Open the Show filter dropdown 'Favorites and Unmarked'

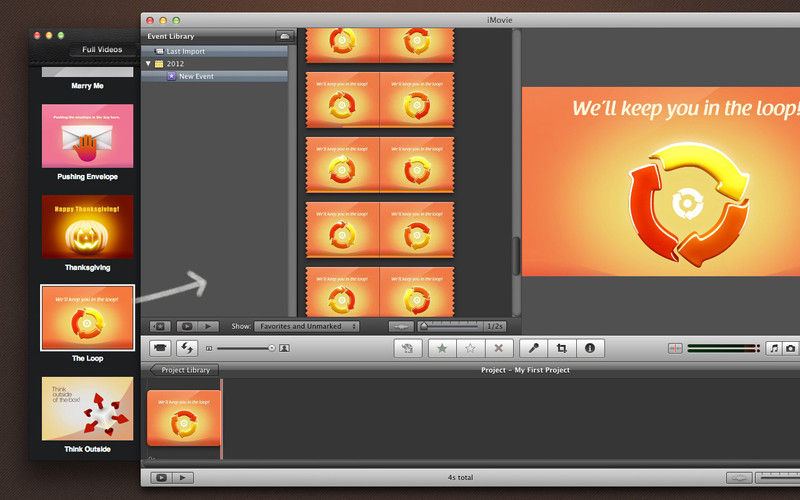point(306,326)
